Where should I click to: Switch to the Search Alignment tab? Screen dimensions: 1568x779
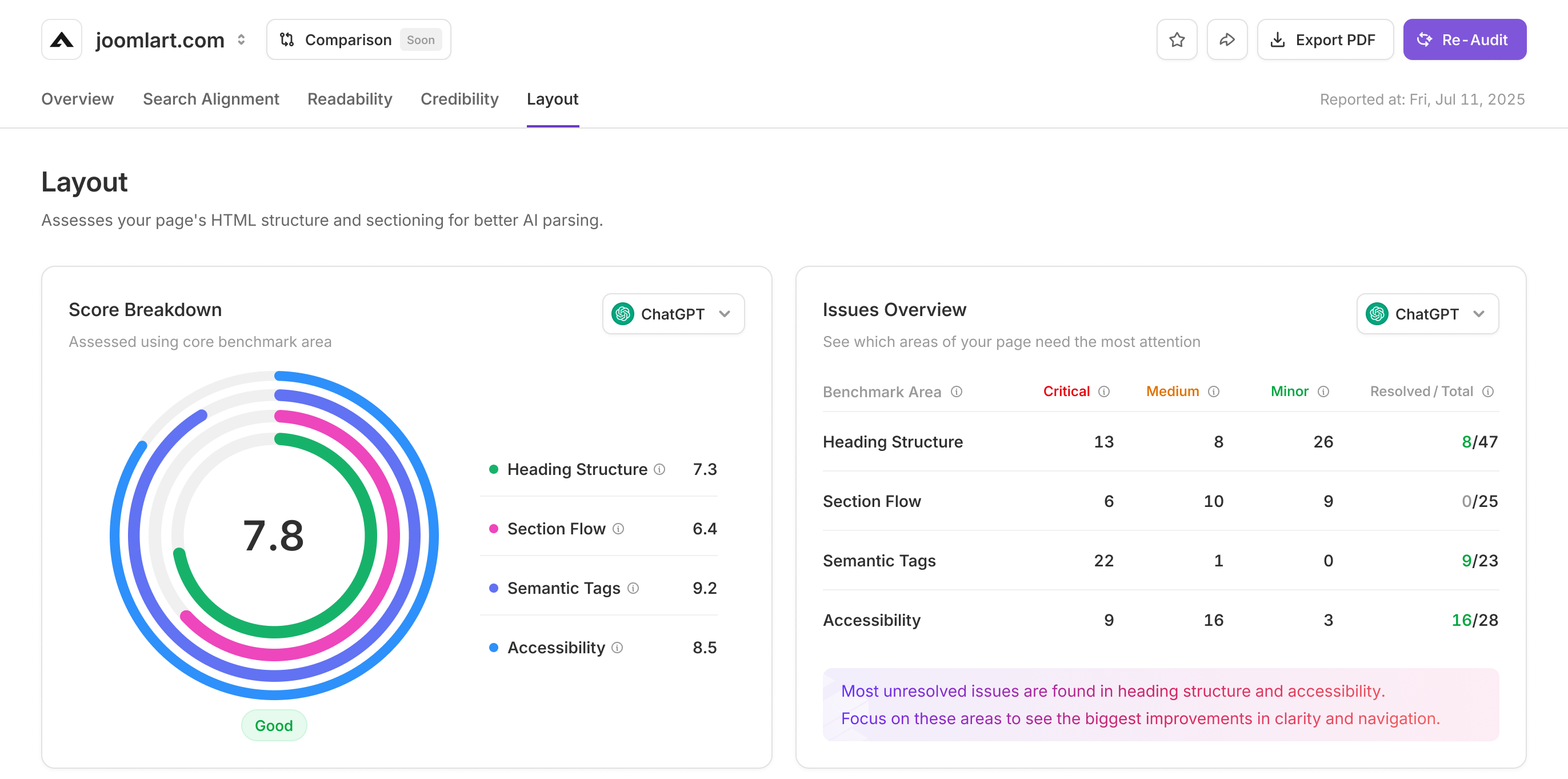point(211,99)
